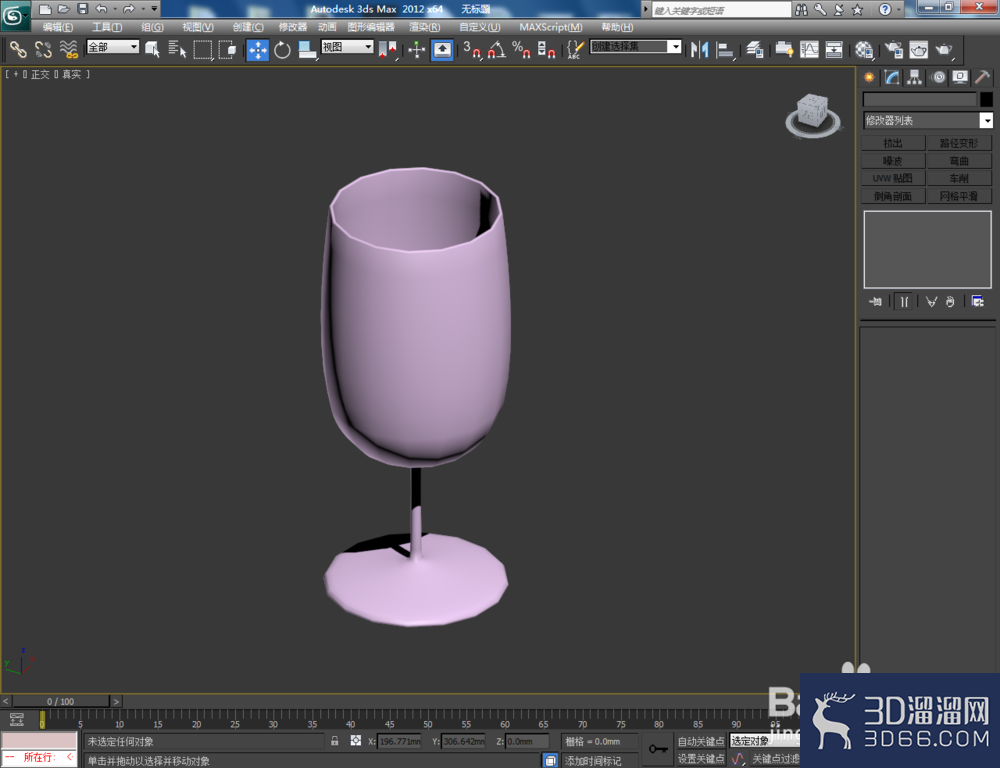Expand the Help question mark dropdown arrow
This screenshot has width=1000, height=768.
(899, 10)
